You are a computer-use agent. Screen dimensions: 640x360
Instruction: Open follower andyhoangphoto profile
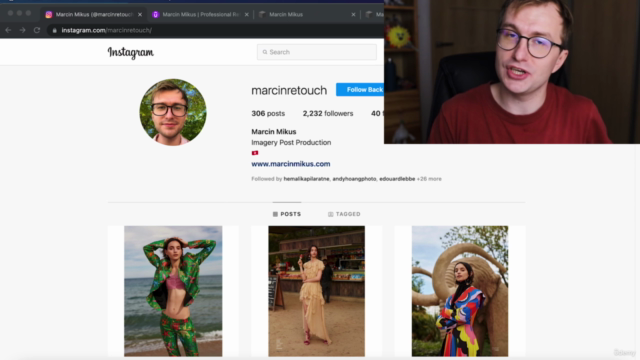click(x=354, y=179)
